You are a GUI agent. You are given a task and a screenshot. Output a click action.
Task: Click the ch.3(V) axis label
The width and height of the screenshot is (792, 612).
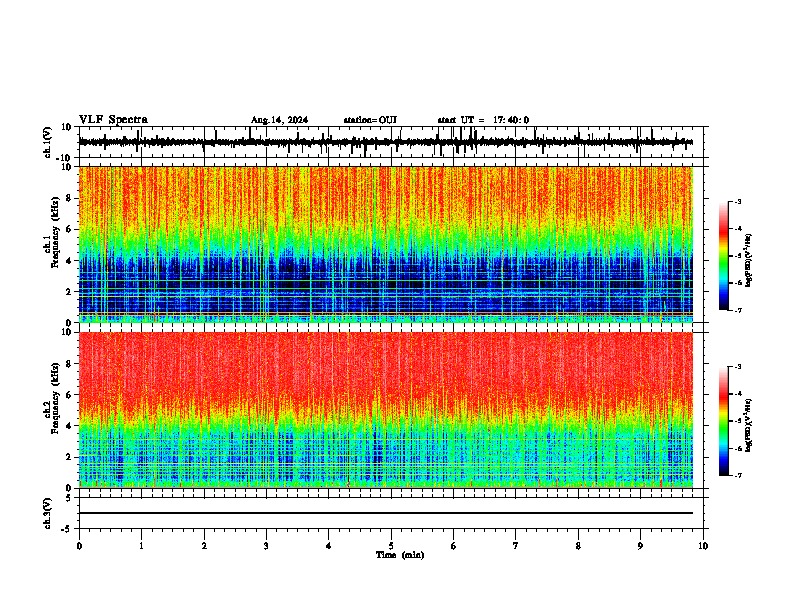[x=48, y=513]
